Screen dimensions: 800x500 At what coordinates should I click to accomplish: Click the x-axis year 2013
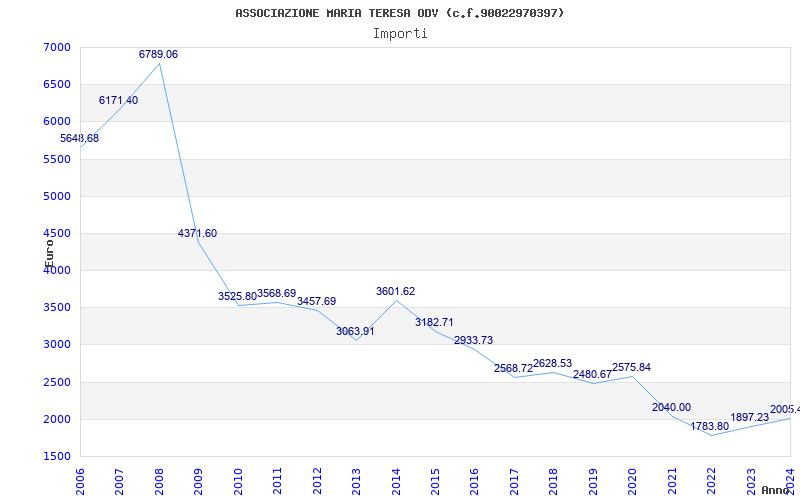[x=356, y=481]
